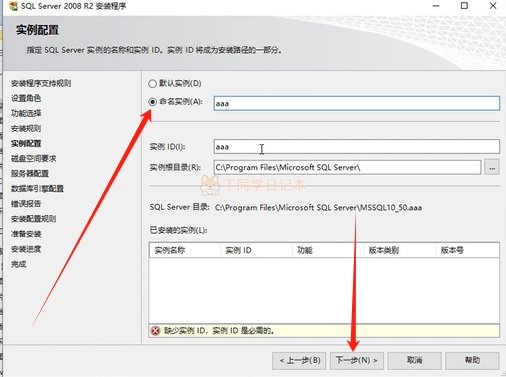Select 安装规则 in the step list
Viewport: 506px width, 377px height.
tap(26, 128)
